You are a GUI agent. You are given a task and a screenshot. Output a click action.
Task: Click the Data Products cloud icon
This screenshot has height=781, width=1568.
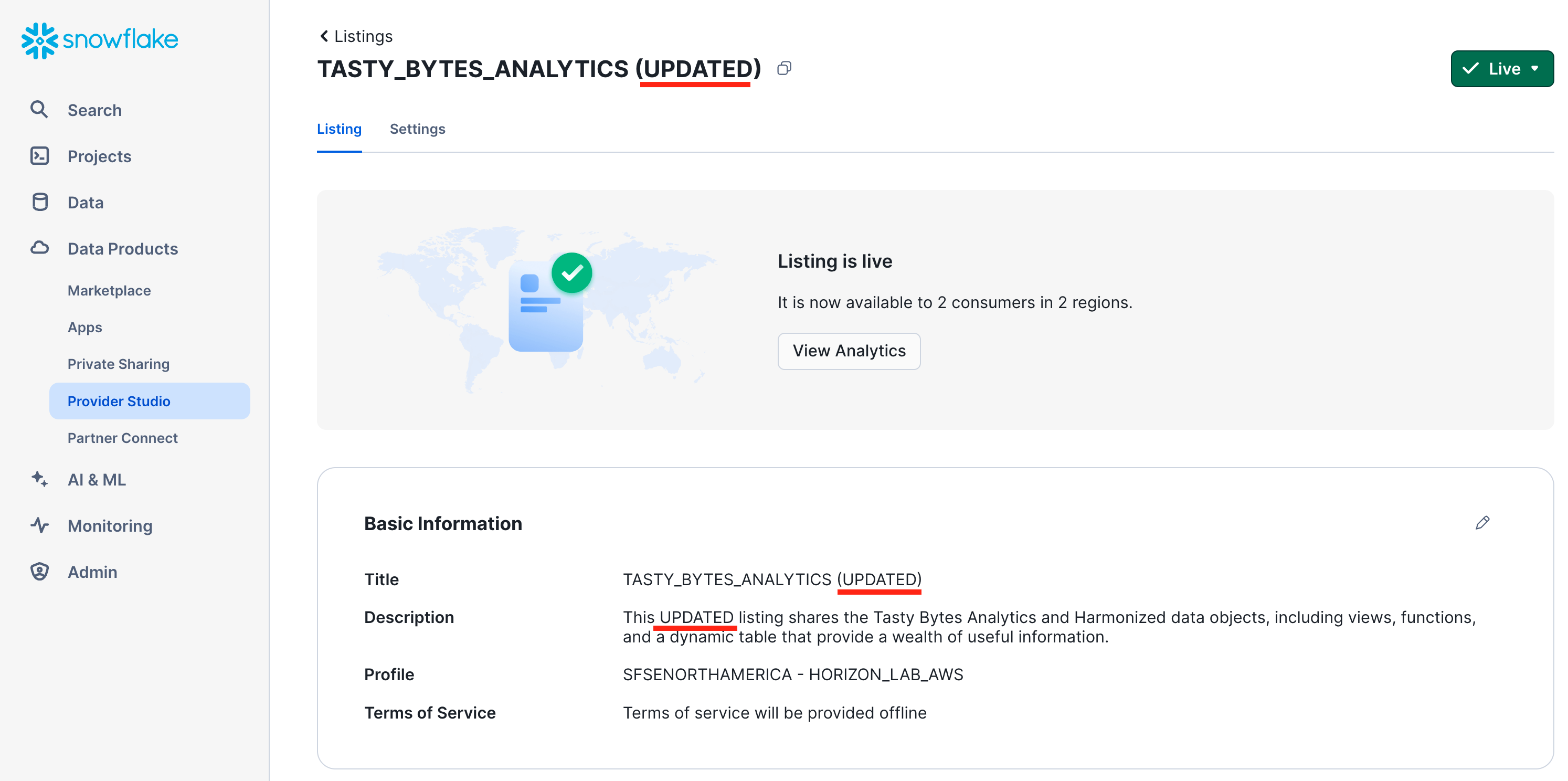coord(39,248)
